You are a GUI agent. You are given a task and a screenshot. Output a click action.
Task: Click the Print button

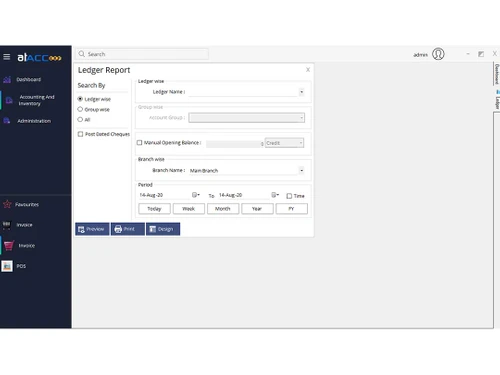coord(128,229)
